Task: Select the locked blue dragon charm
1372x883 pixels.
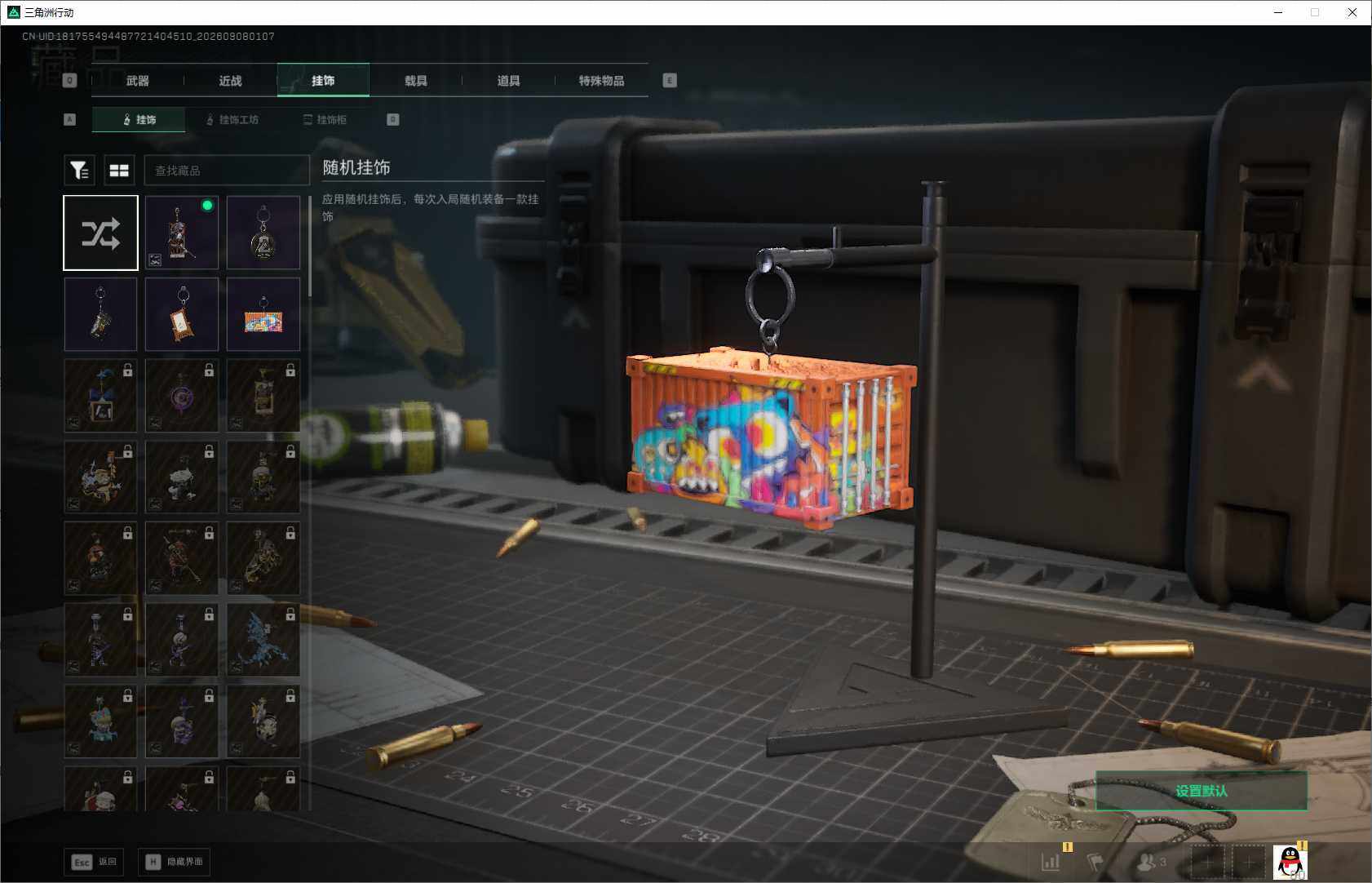Action: pos(263,640)
